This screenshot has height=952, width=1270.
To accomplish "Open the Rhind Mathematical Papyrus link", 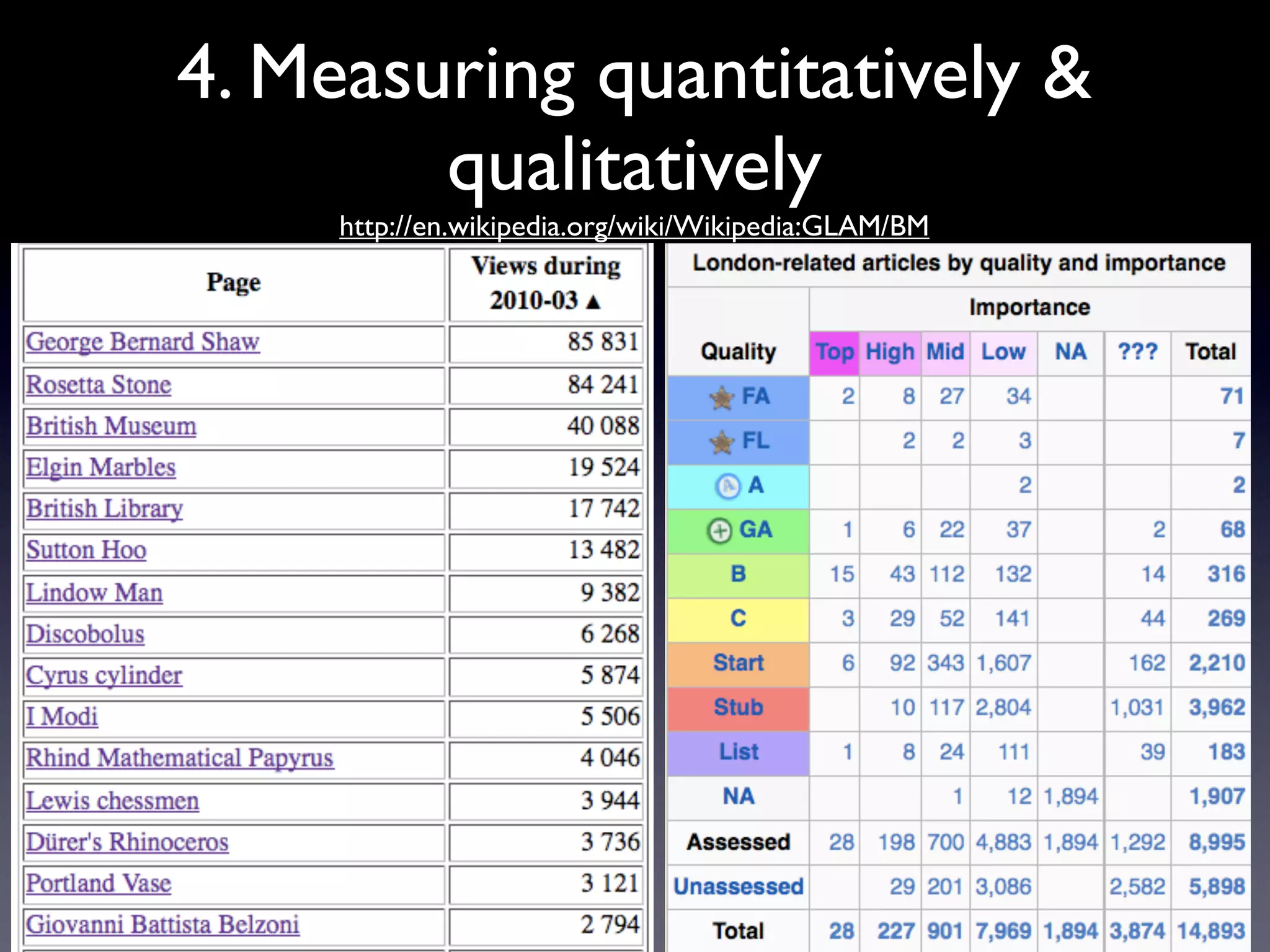I will point(180,758).
